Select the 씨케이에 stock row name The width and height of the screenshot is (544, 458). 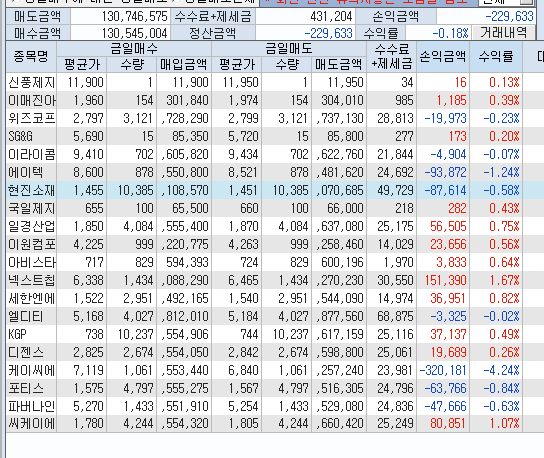(x=31, y=424)
